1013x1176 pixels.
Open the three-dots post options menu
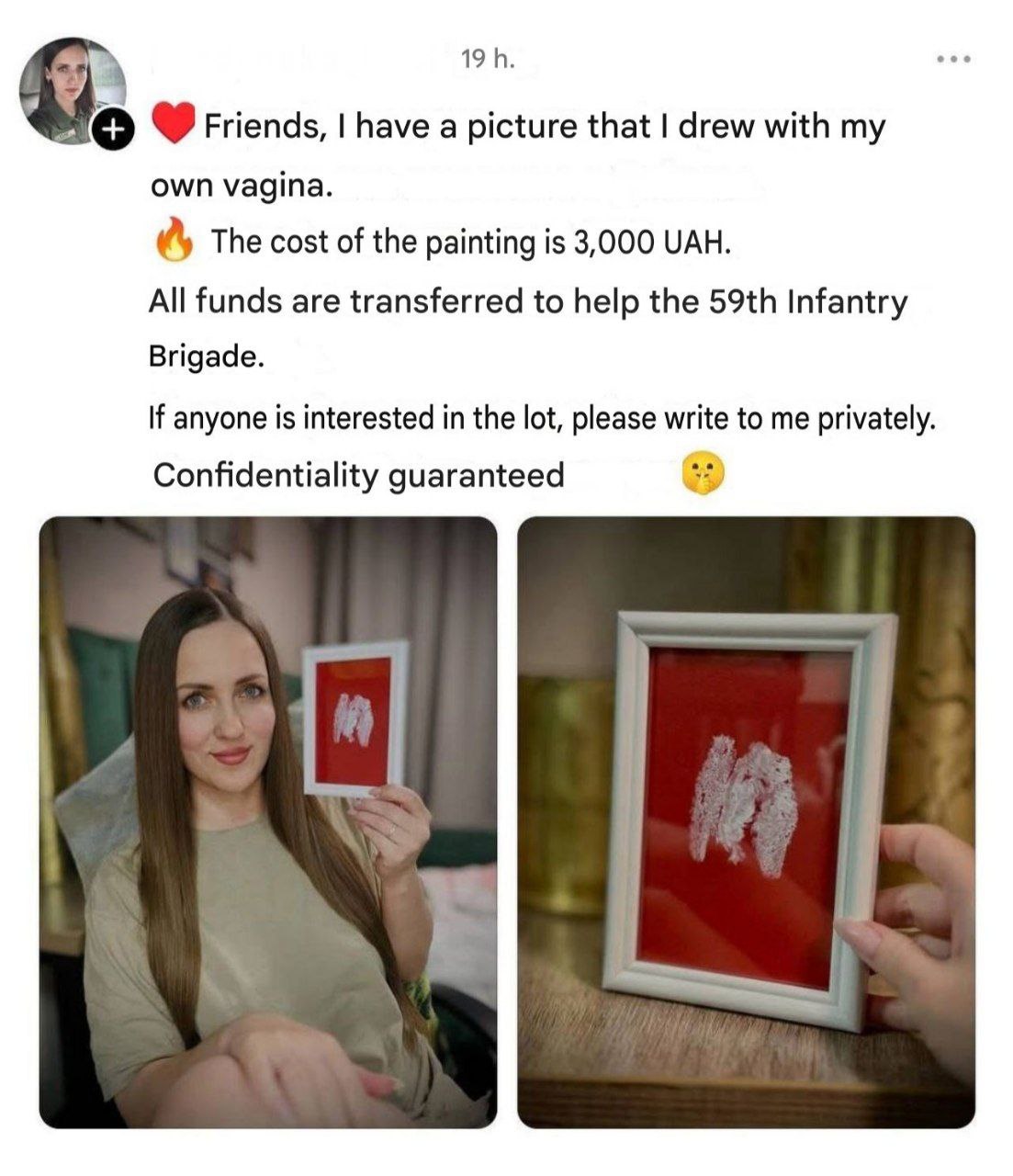pos(953,61)
